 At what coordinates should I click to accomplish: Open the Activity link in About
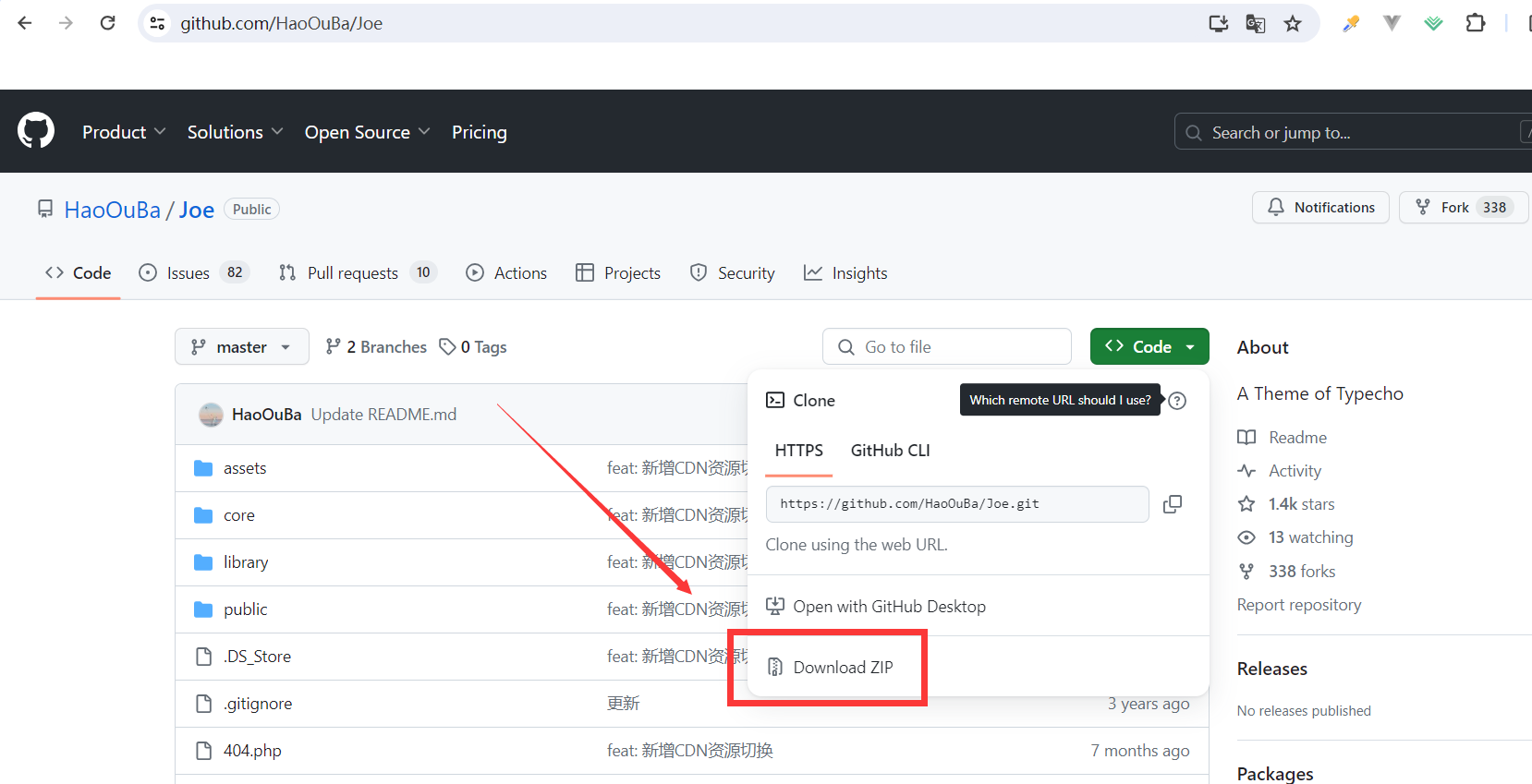coord(1280,471)
